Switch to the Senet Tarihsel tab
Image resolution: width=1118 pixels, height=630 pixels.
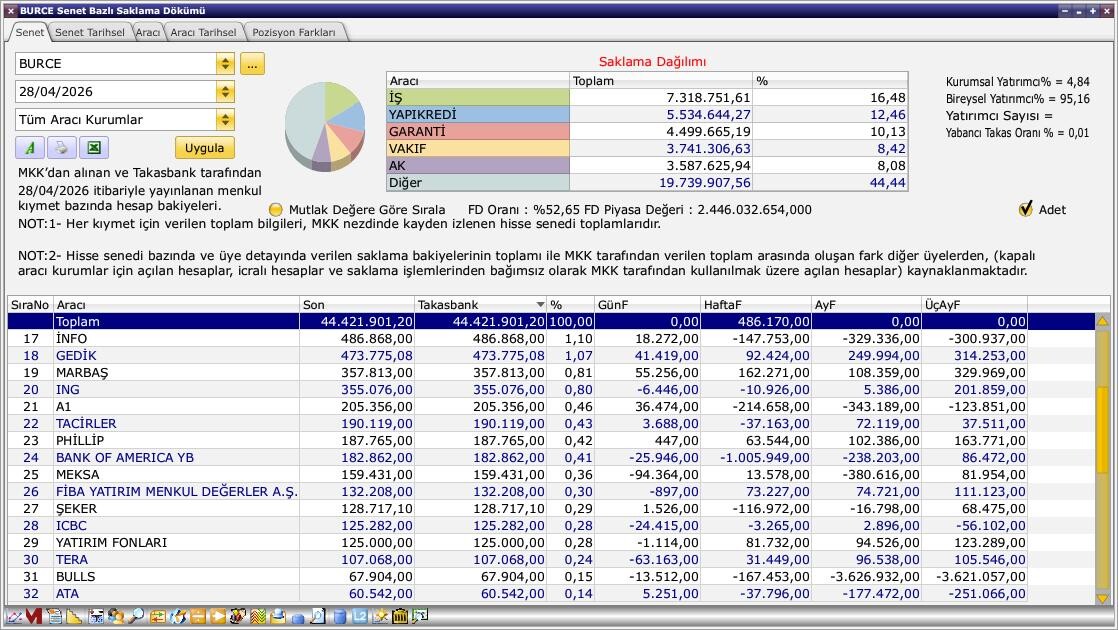tap(90, 32)
